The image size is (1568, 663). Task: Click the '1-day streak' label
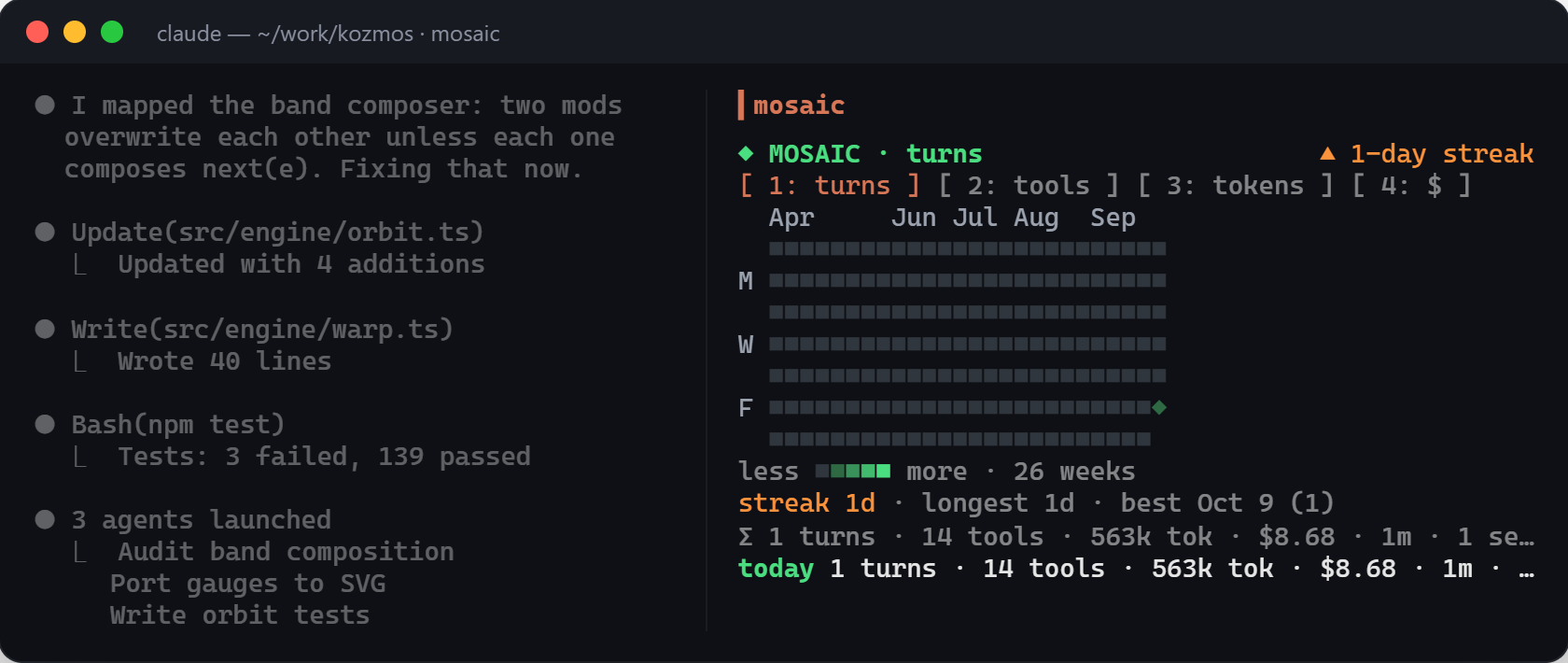(1442, 154)
